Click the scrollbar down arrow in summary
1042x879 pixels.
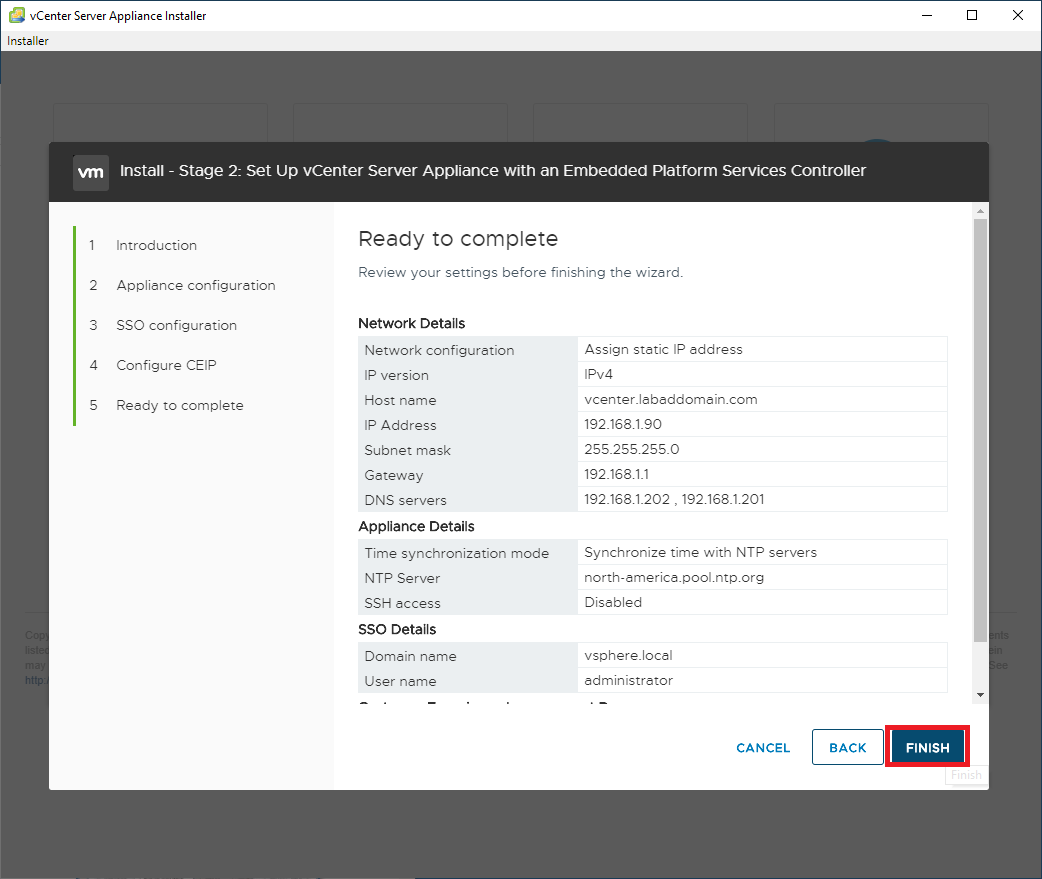[980, 695]
